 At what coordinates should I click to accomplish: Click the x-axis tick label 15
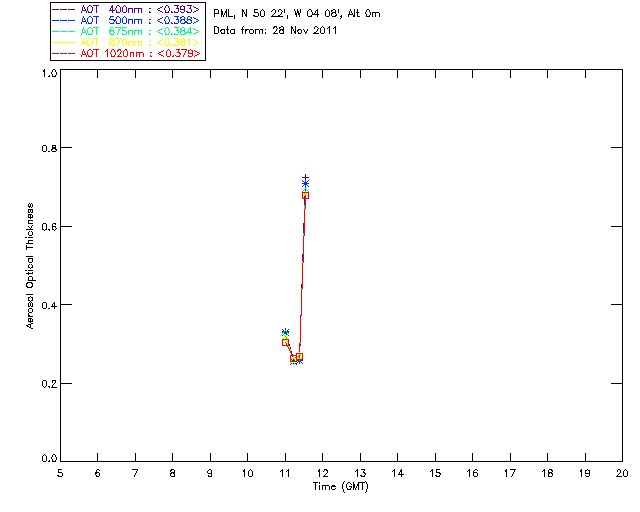[435, 473]
